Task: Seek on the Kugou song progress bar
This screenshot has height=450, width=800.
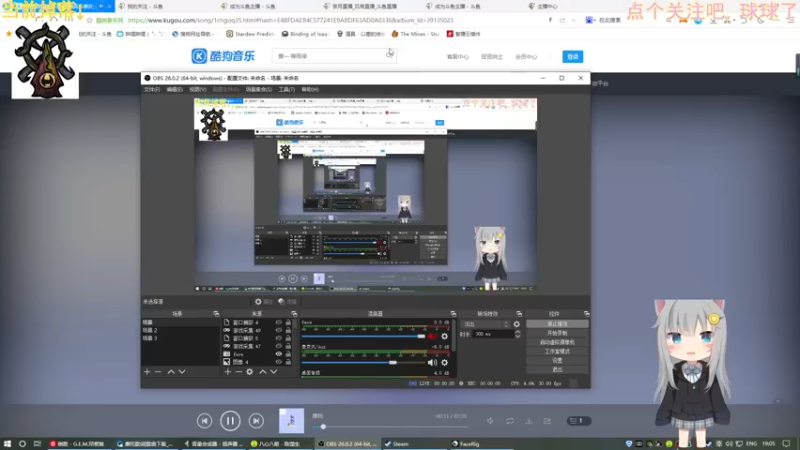Action: (390, 427)
